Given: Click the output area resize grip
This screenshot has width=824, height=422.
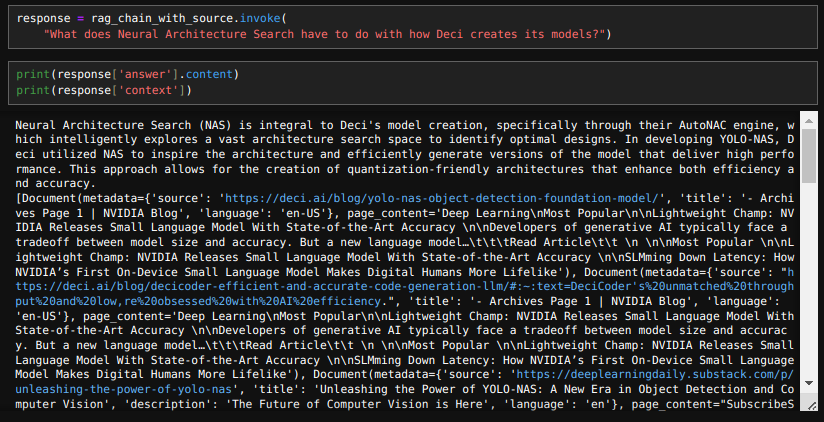Looking at the screenshot, I should (x=812, y=405).
